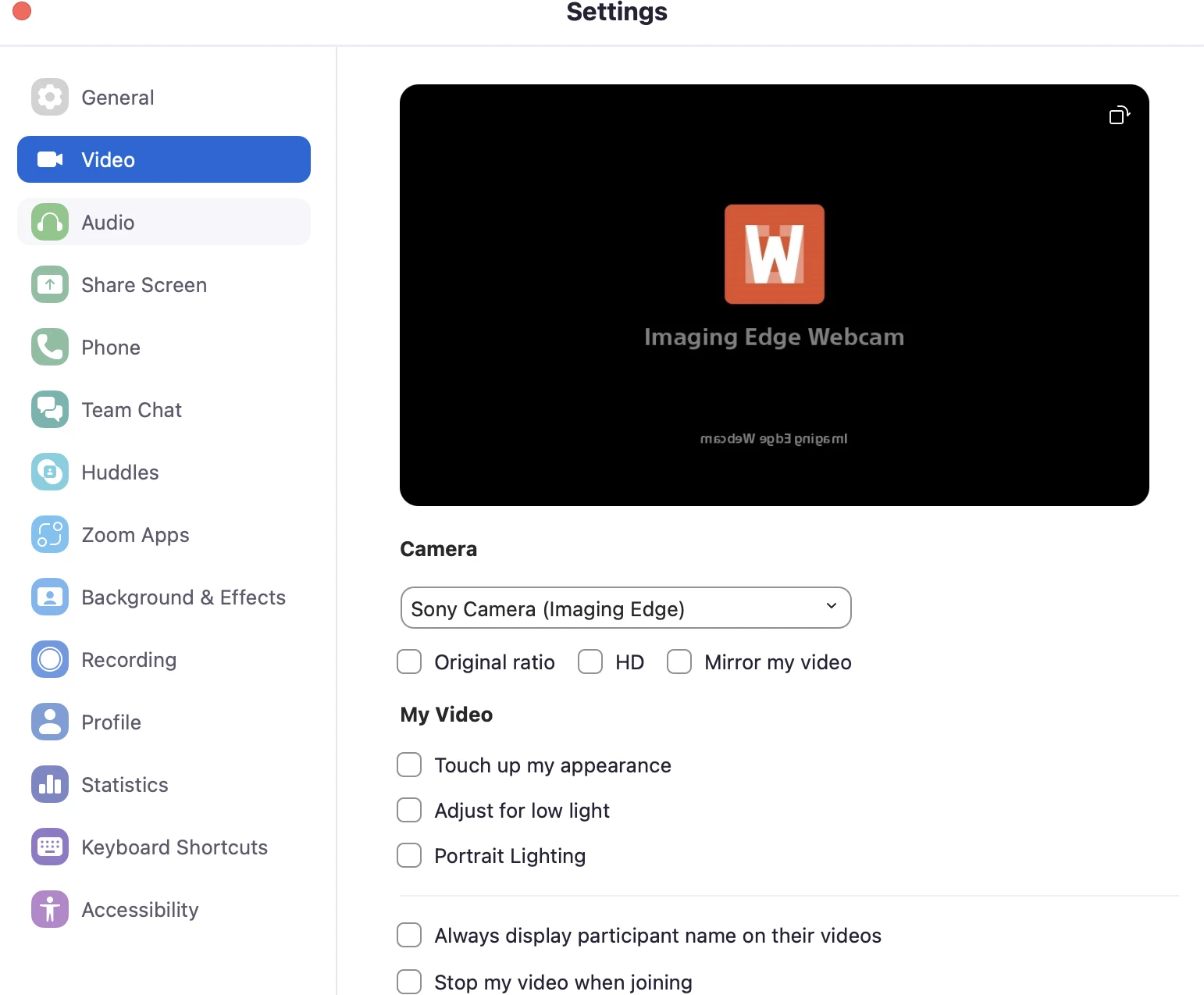Click the Profile person icon

(50, 722)
